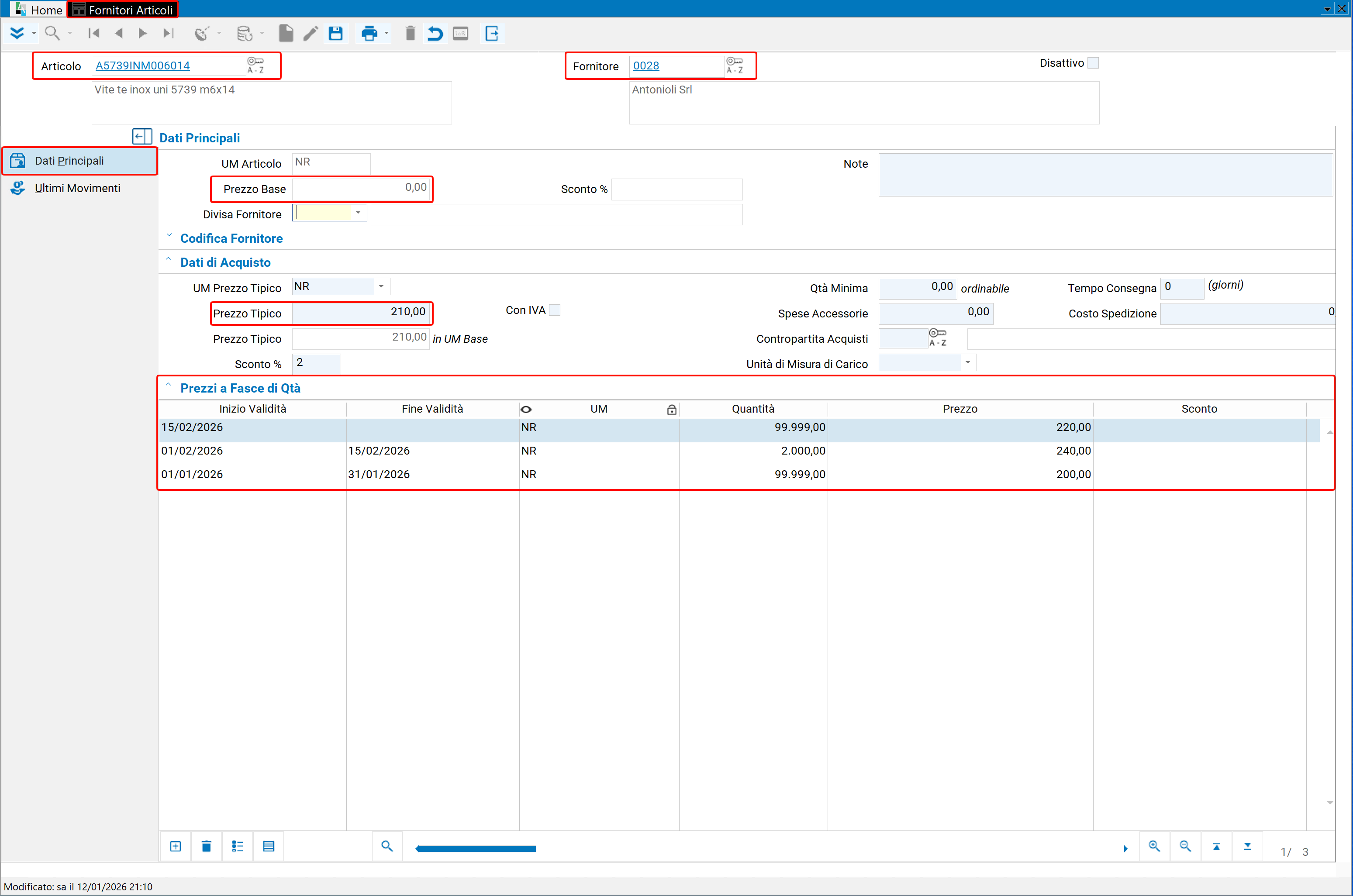Open search options dropdown arrow

[x=70, y=33]
